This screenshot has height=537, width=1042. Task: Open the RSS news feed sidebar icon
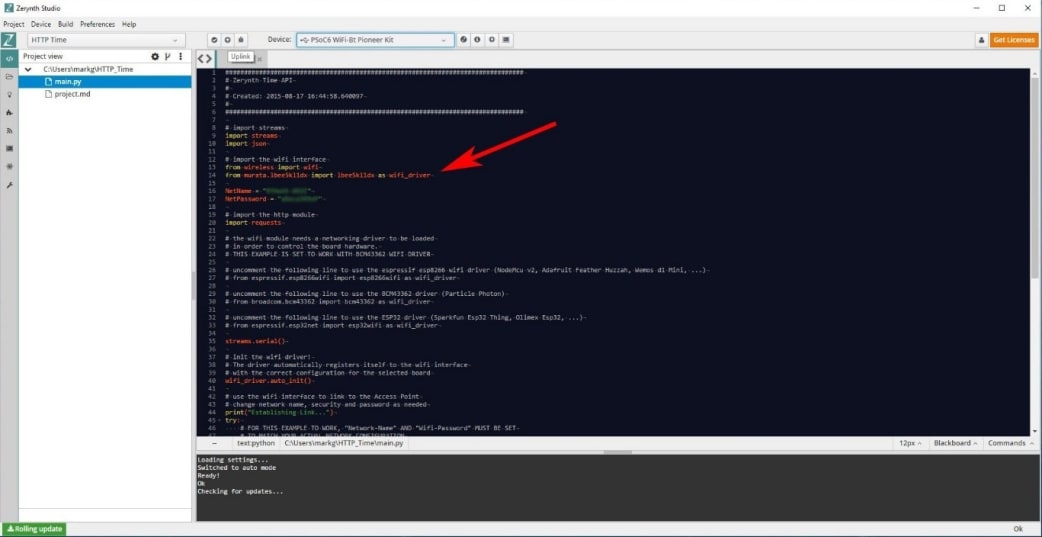9,130
